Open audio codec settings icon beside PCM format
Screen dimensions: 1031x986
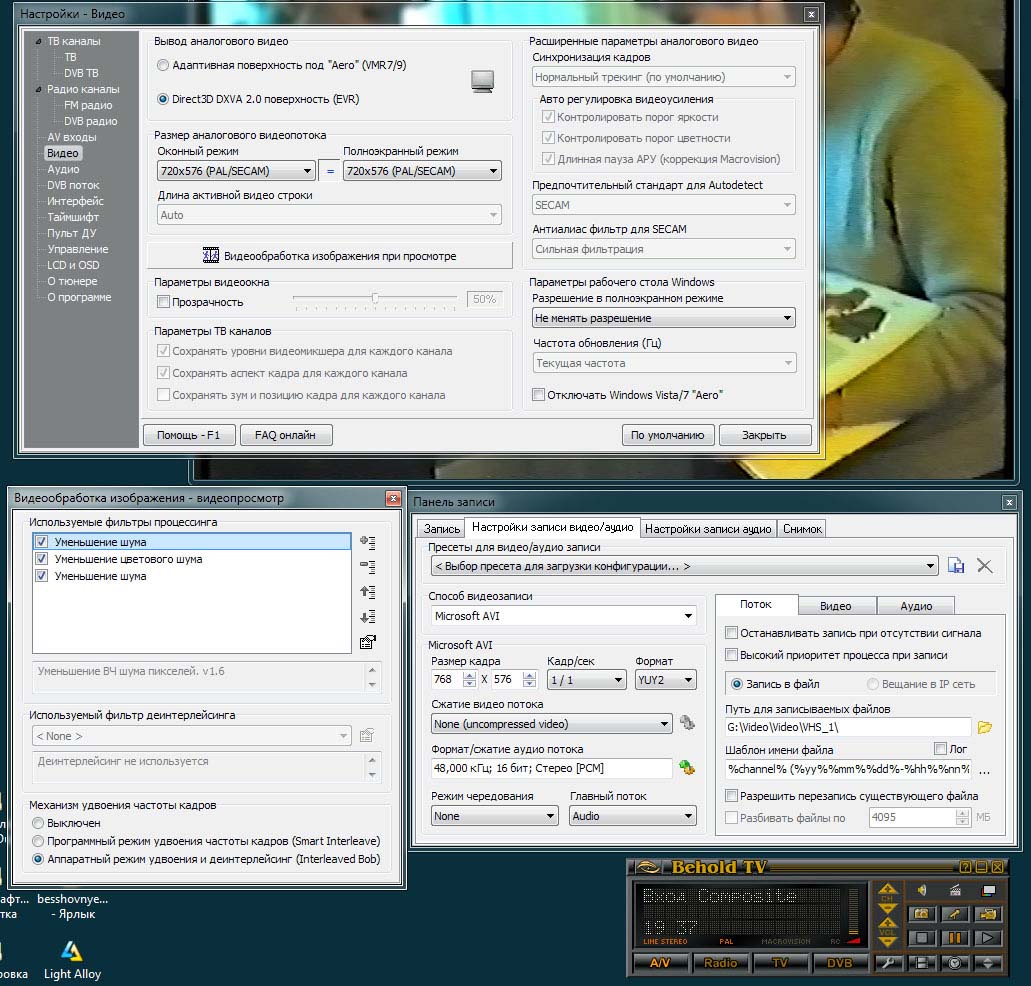pyautogui.click(x=686, y=768)
